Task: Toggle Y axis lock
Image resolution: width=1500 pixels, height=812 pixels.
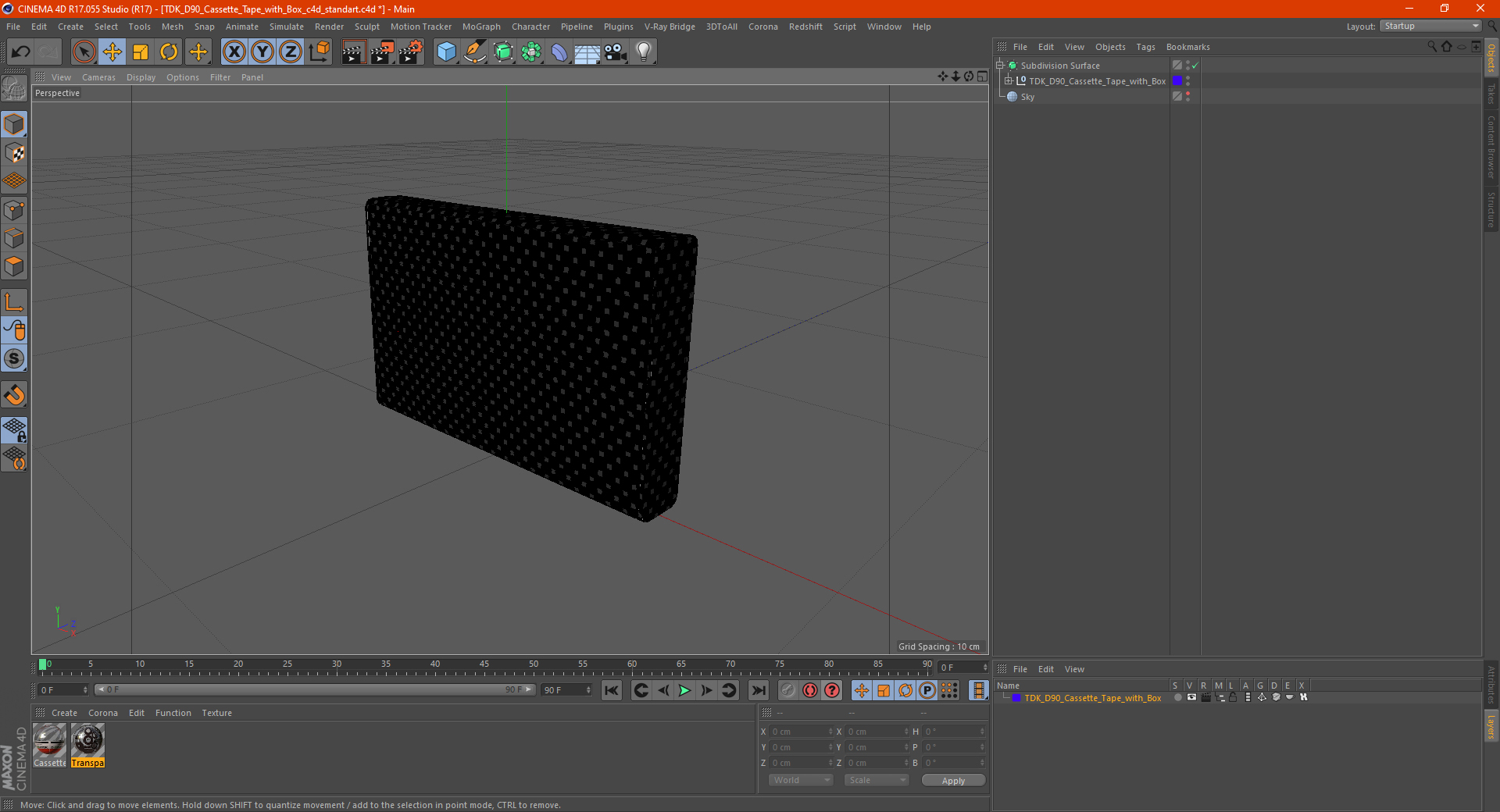Action: click(262, 52)
